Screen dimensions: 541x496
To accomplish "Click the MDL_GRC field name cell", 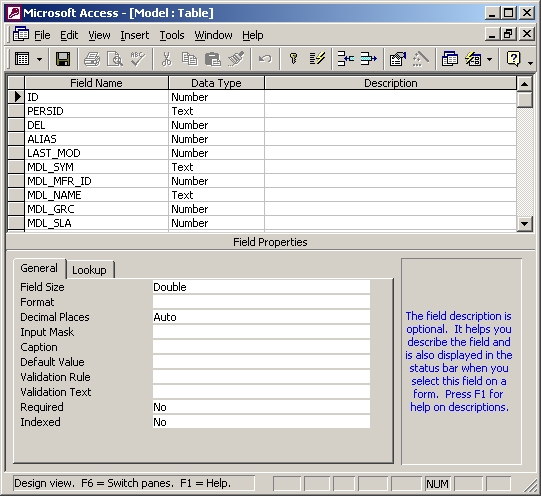I will [96, 209].
